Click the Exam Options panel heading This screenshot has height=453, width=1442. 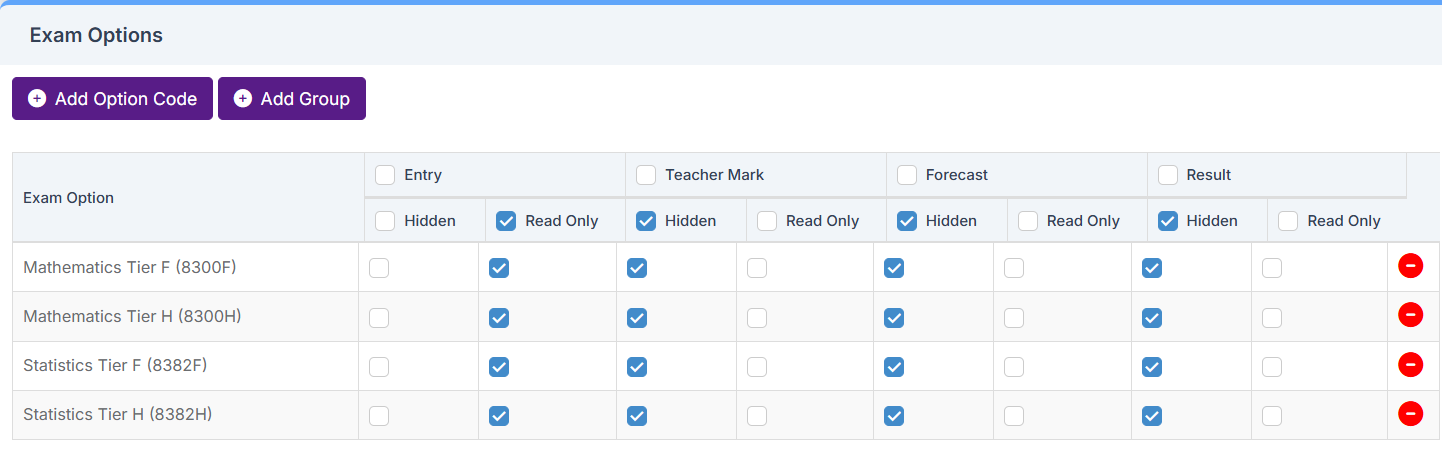(x=96, y=36)
